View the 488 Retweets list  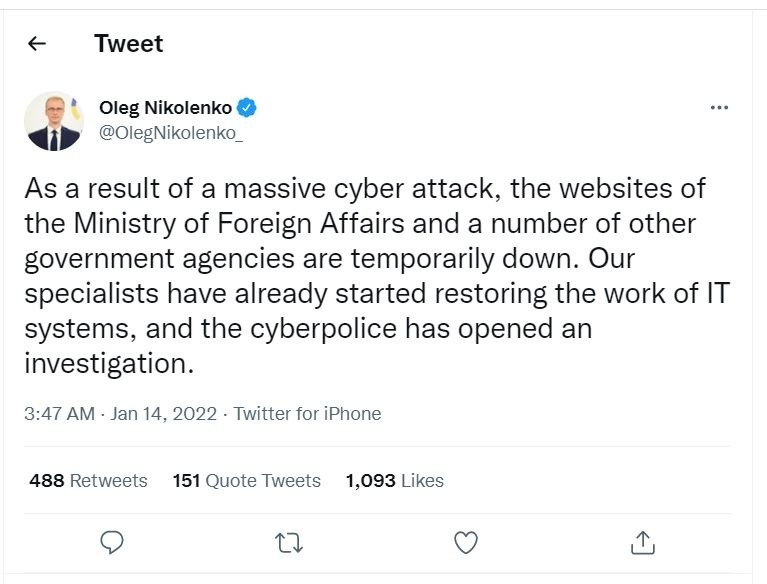pos(88,481)
